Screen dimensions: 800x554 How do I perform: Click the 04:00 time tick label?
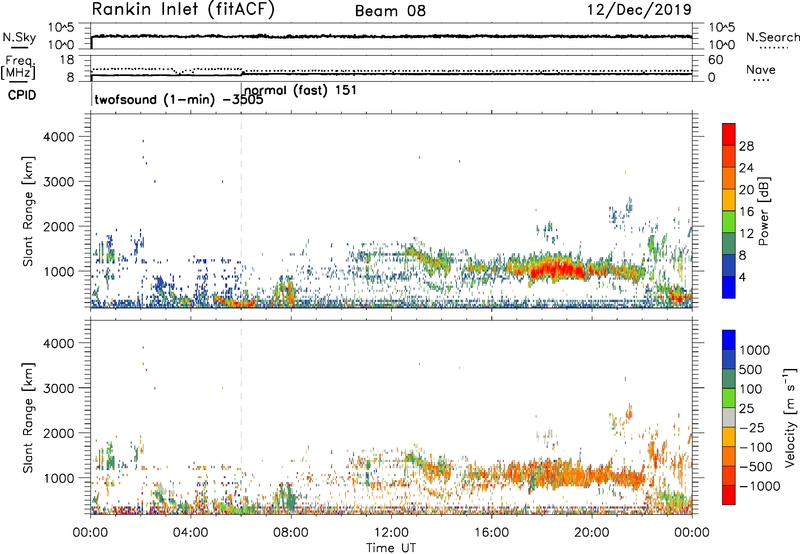[191, 533]
